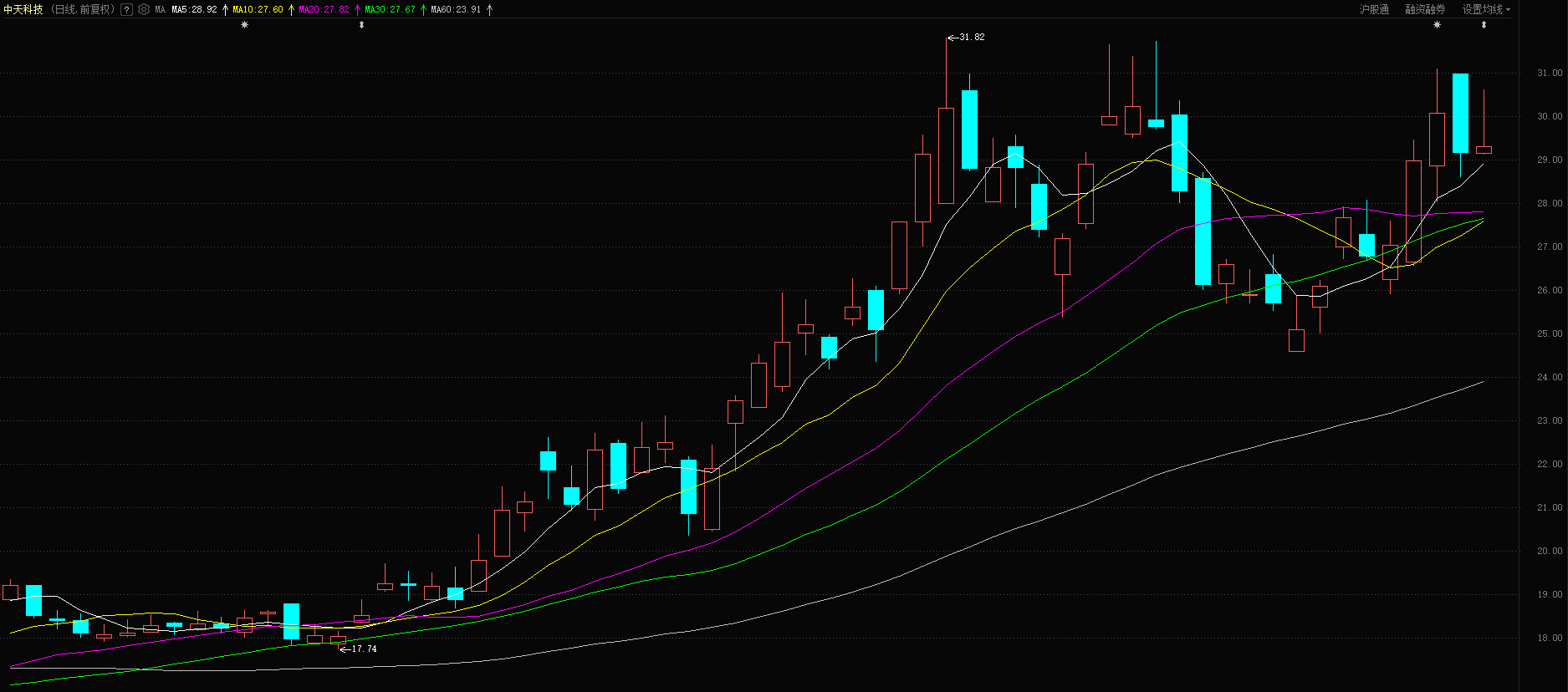Image resolution: width=1568 pixels, height=692 pixels.
Task: Click the right double-arrow event marker
Action: [x=1484, y=25]
